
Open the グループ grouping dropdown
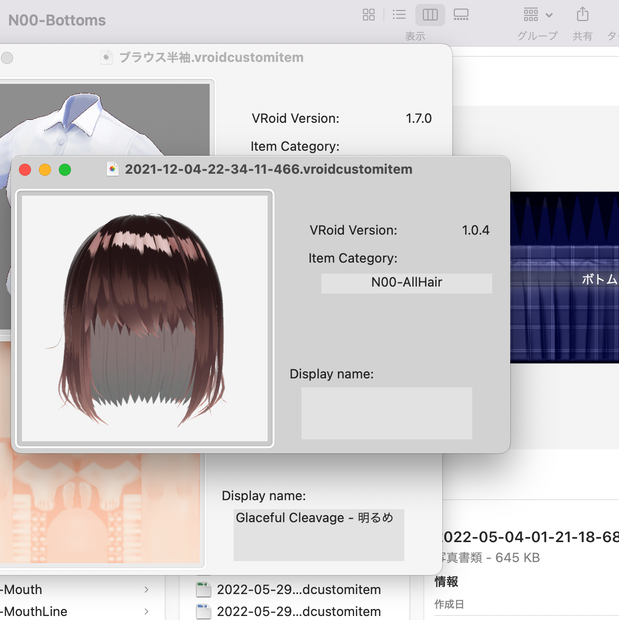pos(538,15)
